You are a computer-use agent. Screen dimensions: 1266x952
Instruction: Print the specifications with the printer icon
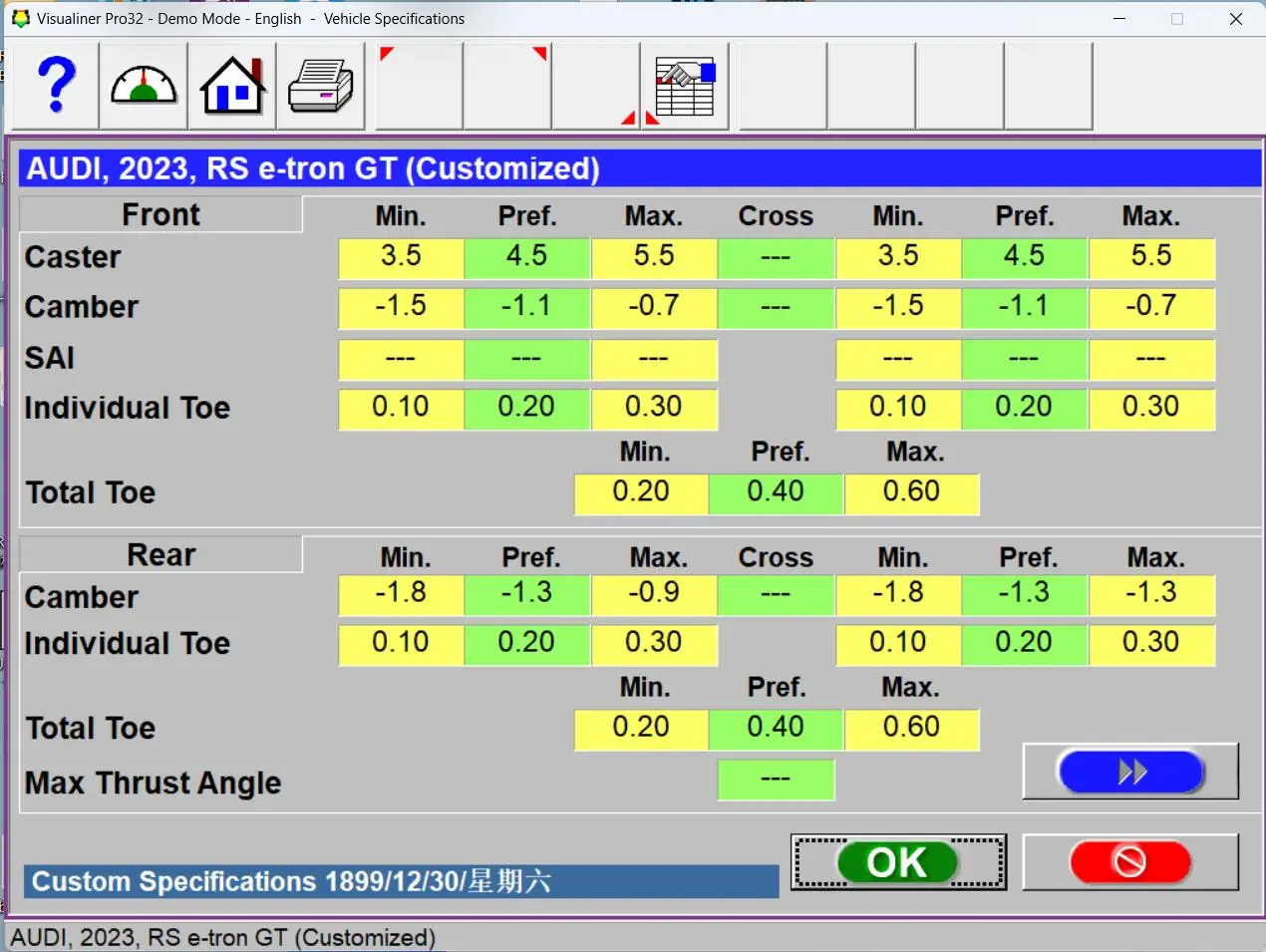click(320, 86)
